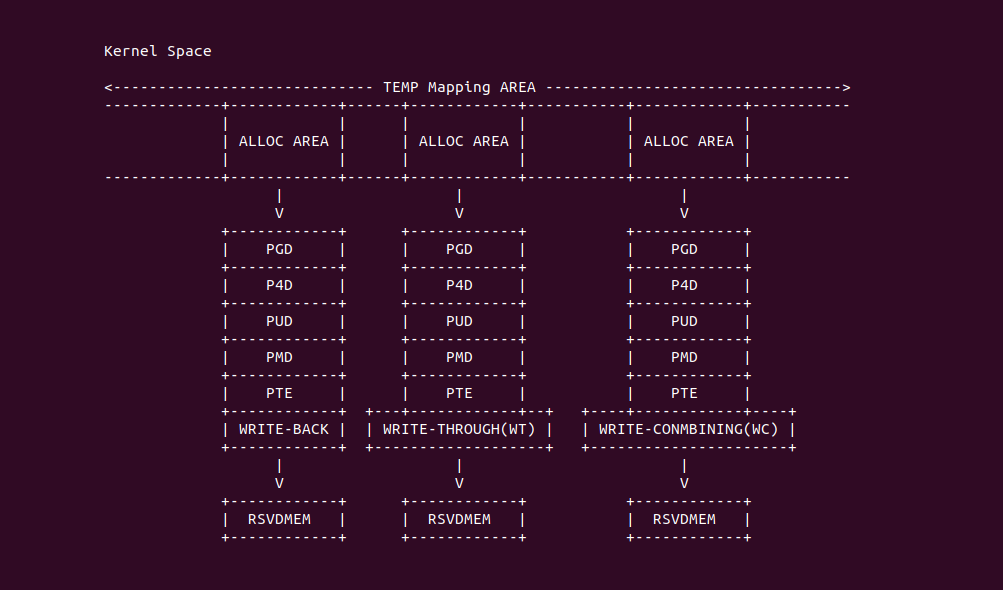Click P4D in the middle column
This screenshot has height=590, width=1003.
[x=459, y=285]
